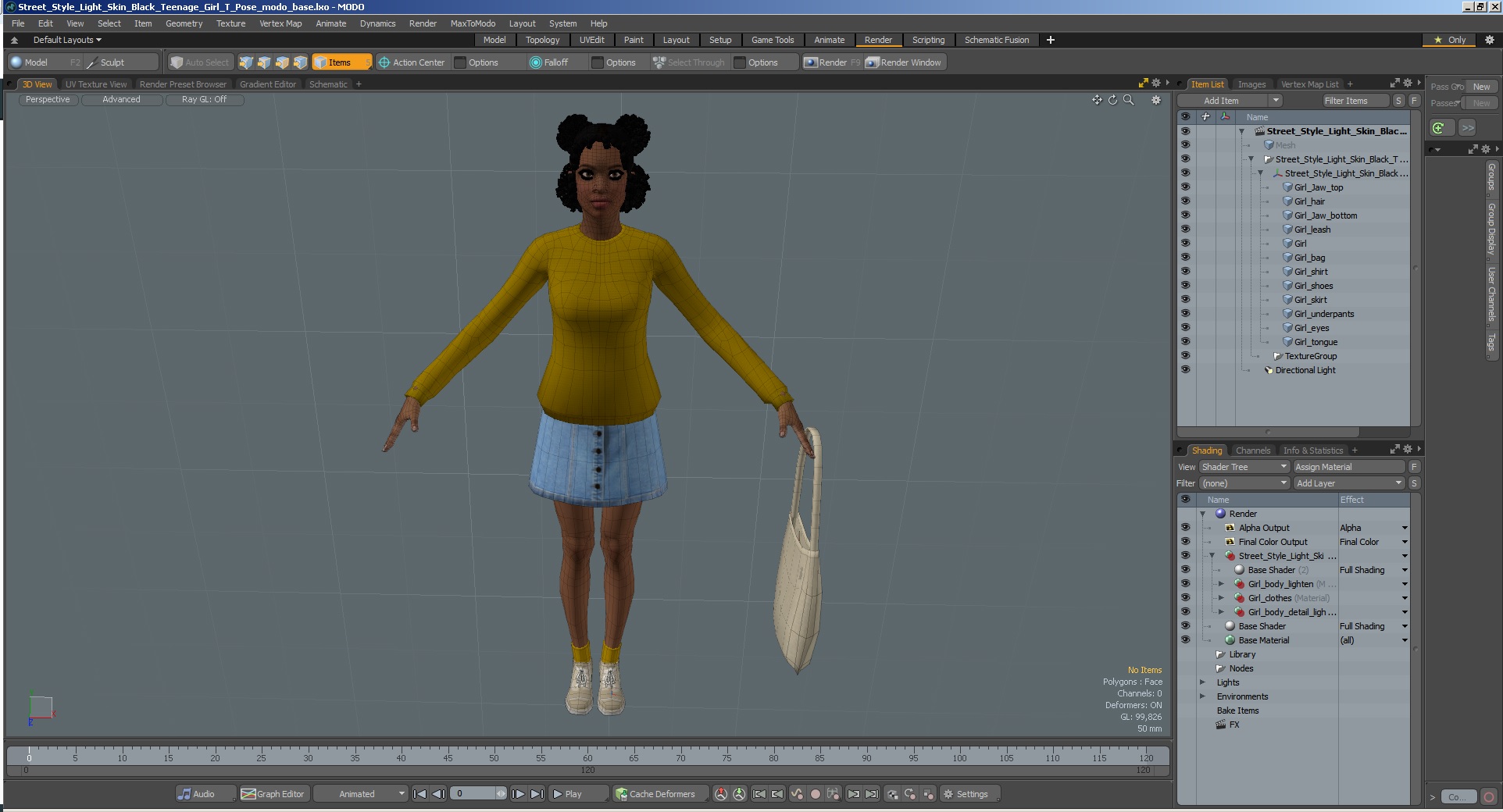Screen dimensions: 1503x812
Task: Toggle visibility of Girl_bag item
Action: [1185, 257]
